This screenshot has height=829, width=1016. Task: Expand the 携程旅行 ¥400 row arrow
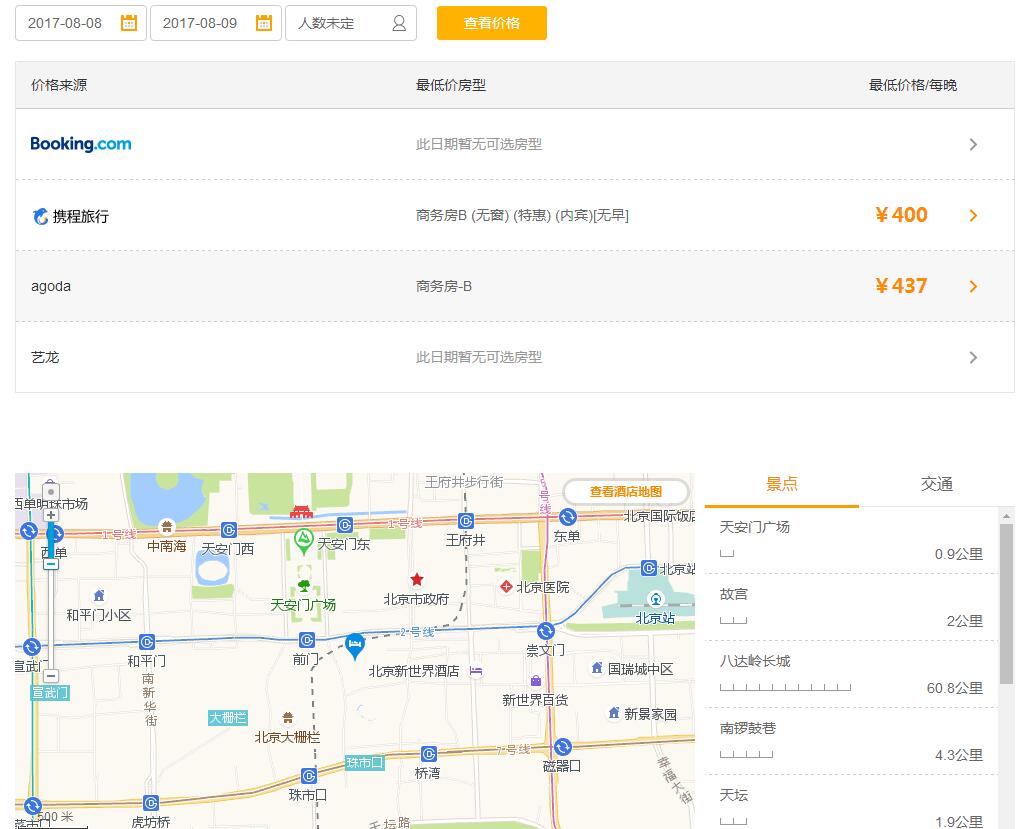pyautogui.click(x=973, y=216)
